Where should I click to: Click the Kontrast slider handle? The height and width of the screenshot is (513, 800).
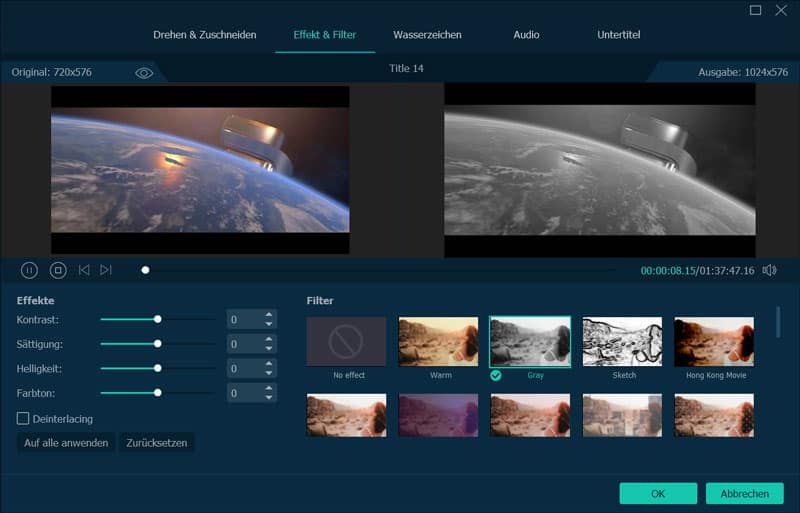[158, 319]
